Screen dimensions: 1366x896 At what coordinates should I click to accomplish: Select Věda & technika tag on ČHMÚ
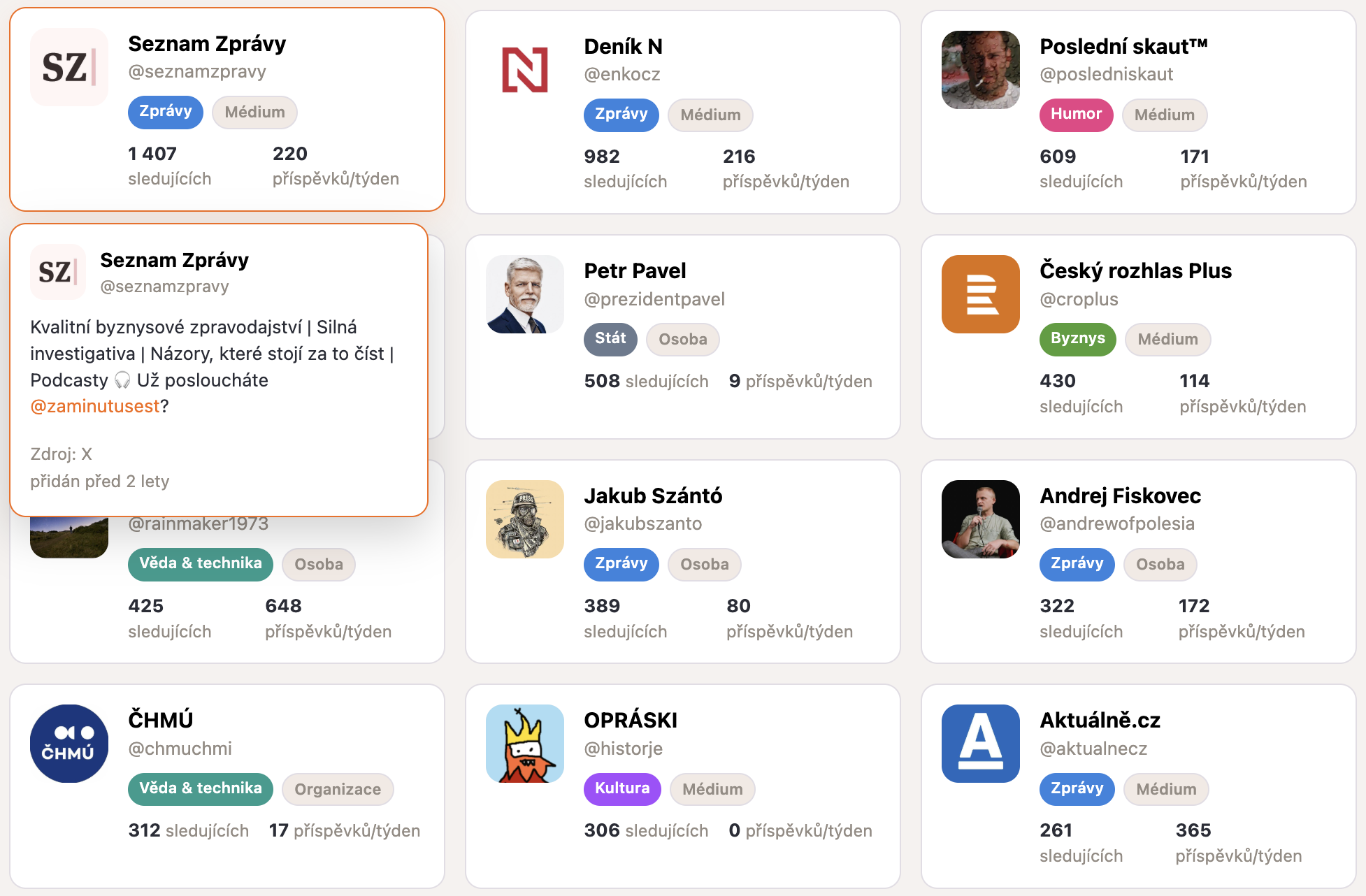tap(201, 789)
